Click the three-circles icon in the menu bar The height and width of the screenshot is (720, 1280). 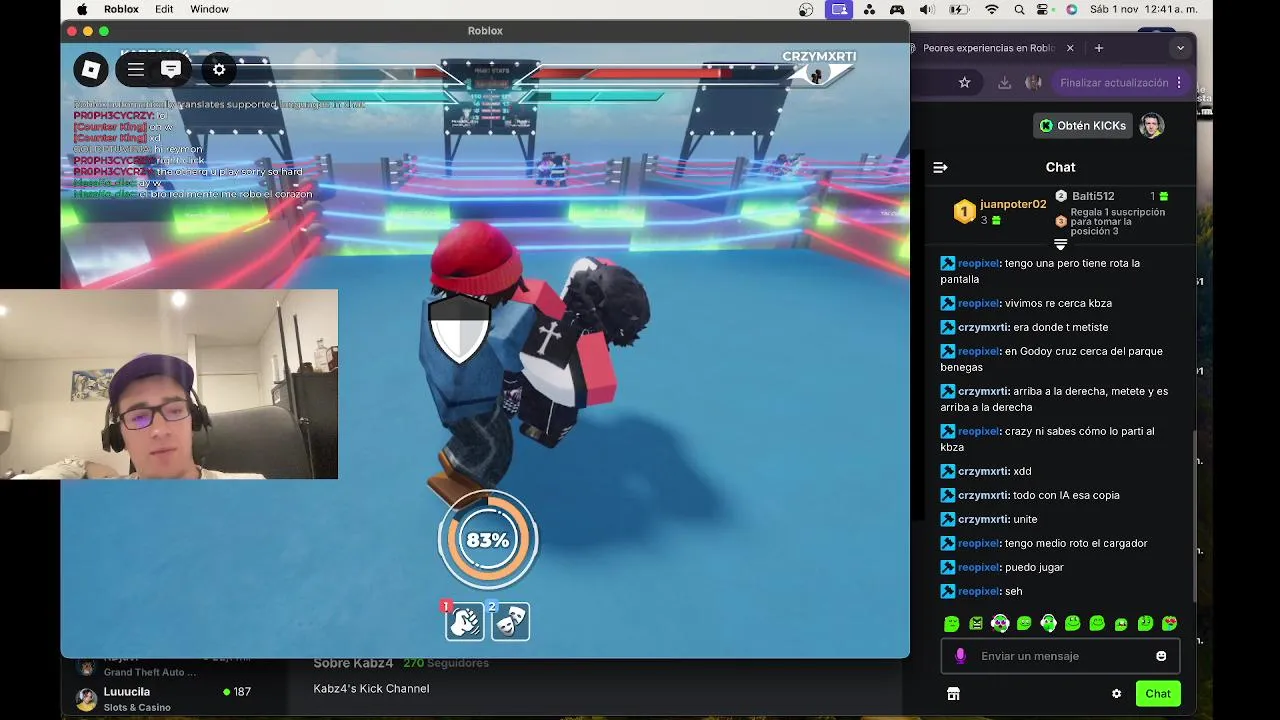click(869, 9)
